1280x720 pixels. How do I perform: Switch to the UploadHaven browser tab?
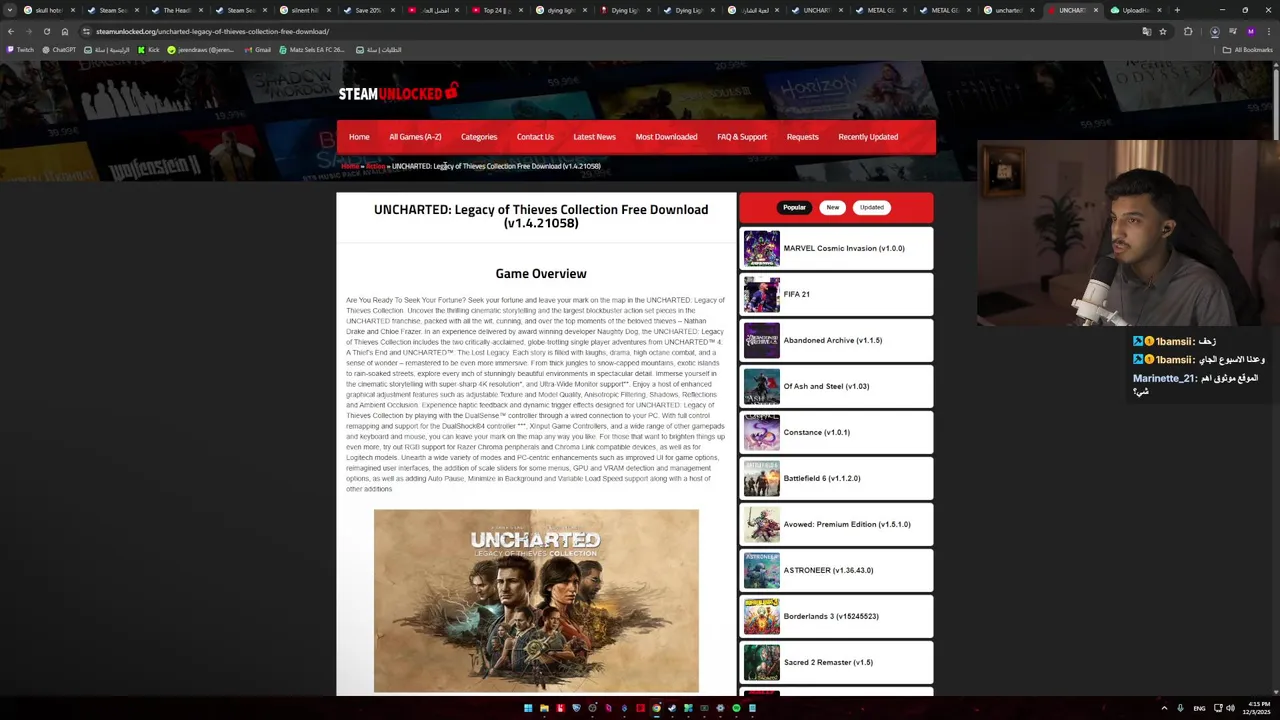pyautogui.click(x=1136, y=10)
